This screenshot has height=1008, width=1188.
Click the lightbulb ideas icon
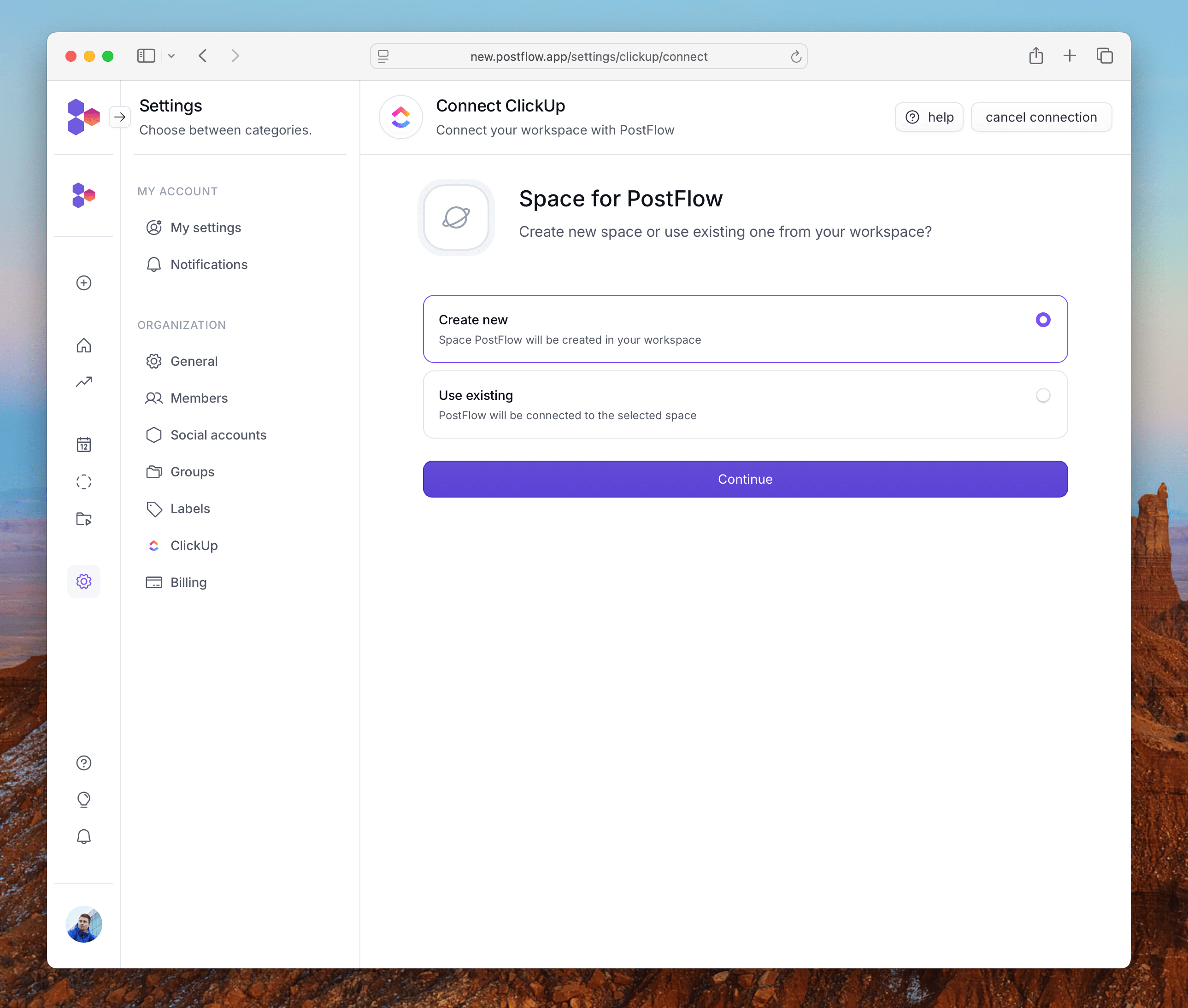click(x=84, y=799)
